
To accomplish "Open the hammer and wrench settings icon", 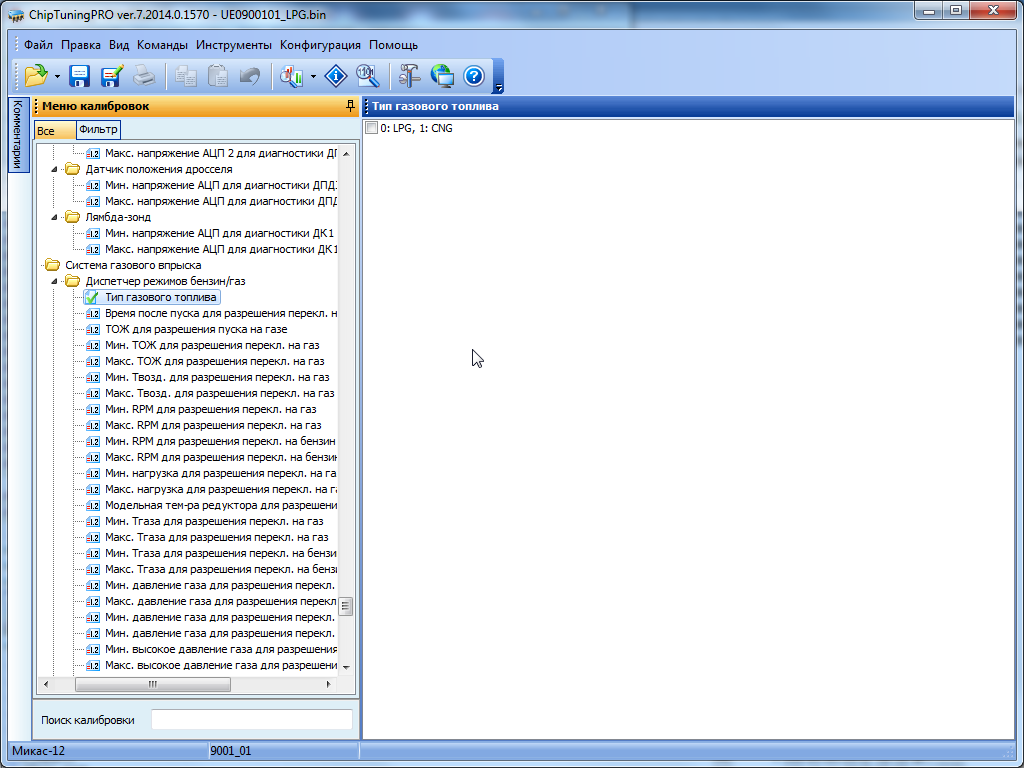I will pyautogui.click(x=410, y=75).
